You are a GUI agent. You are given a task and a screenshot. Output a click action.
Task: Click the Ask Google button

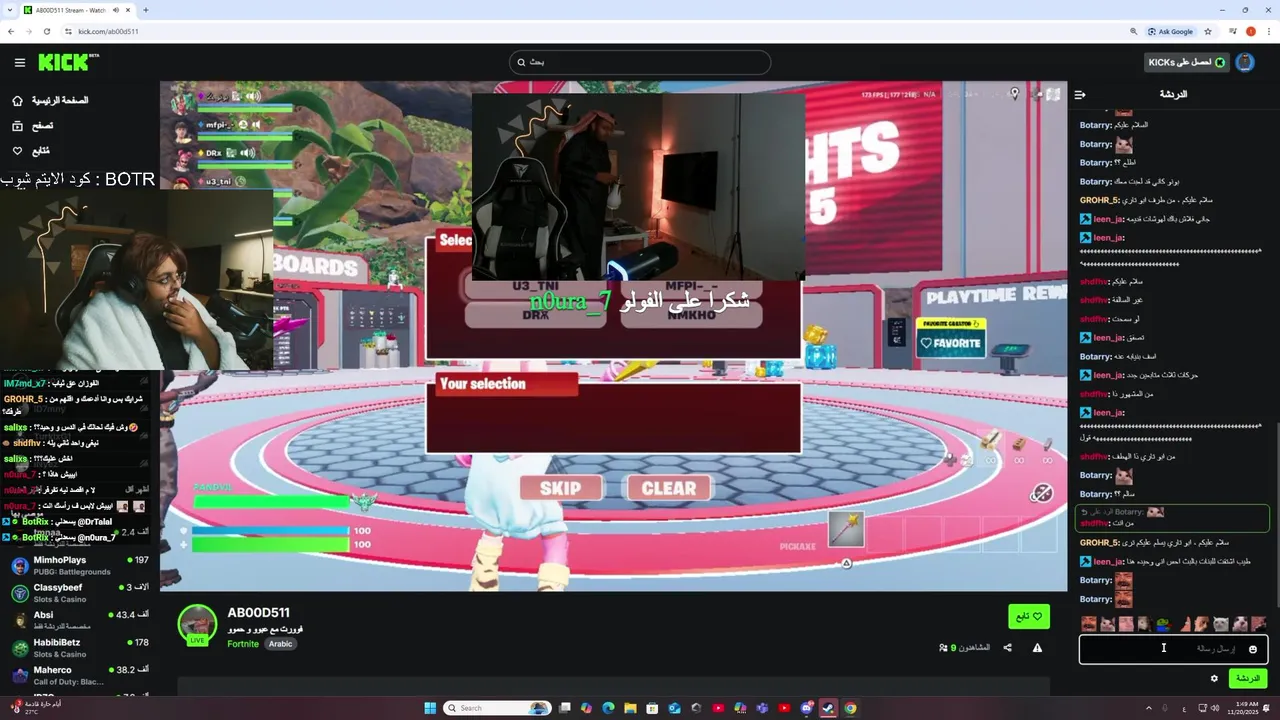[x=1170, y=31]
